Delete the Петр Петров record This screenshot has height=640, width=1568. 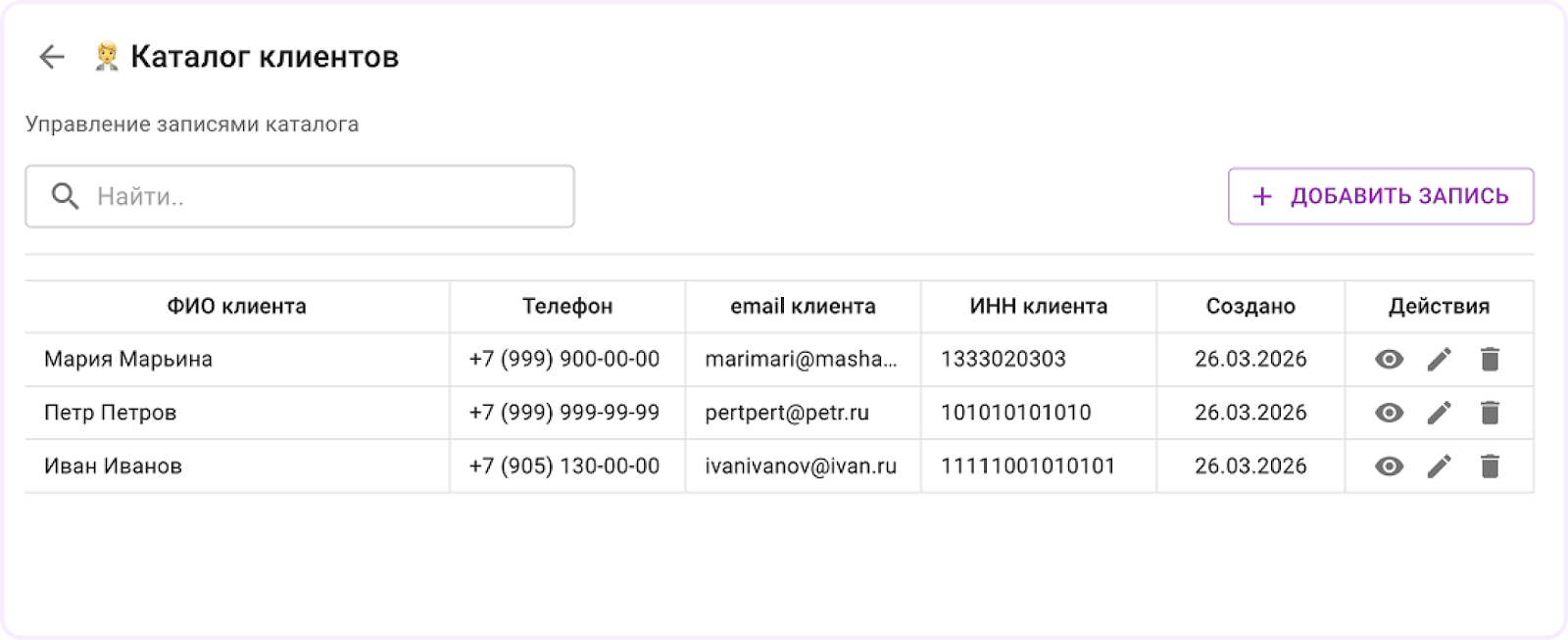(x=1489, y=412)
